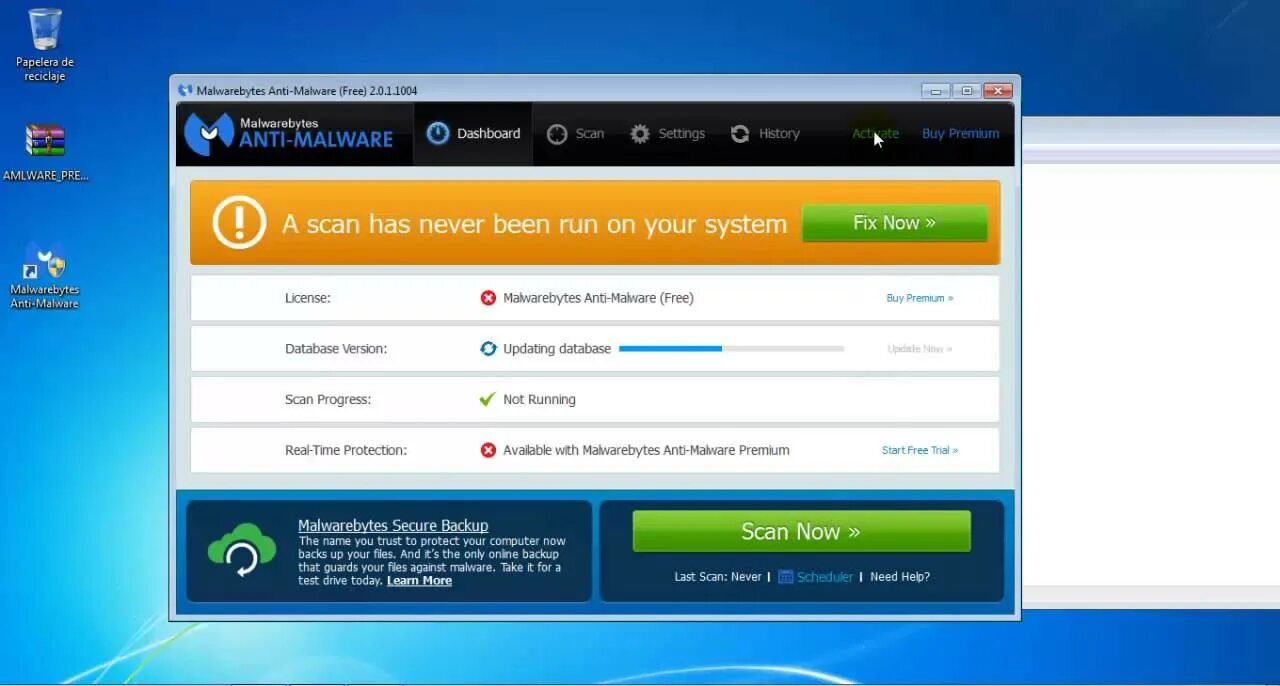1280x686 pixels.
Task: Click the 'Last Scan: Never' text
Action: tap(718, 577)
